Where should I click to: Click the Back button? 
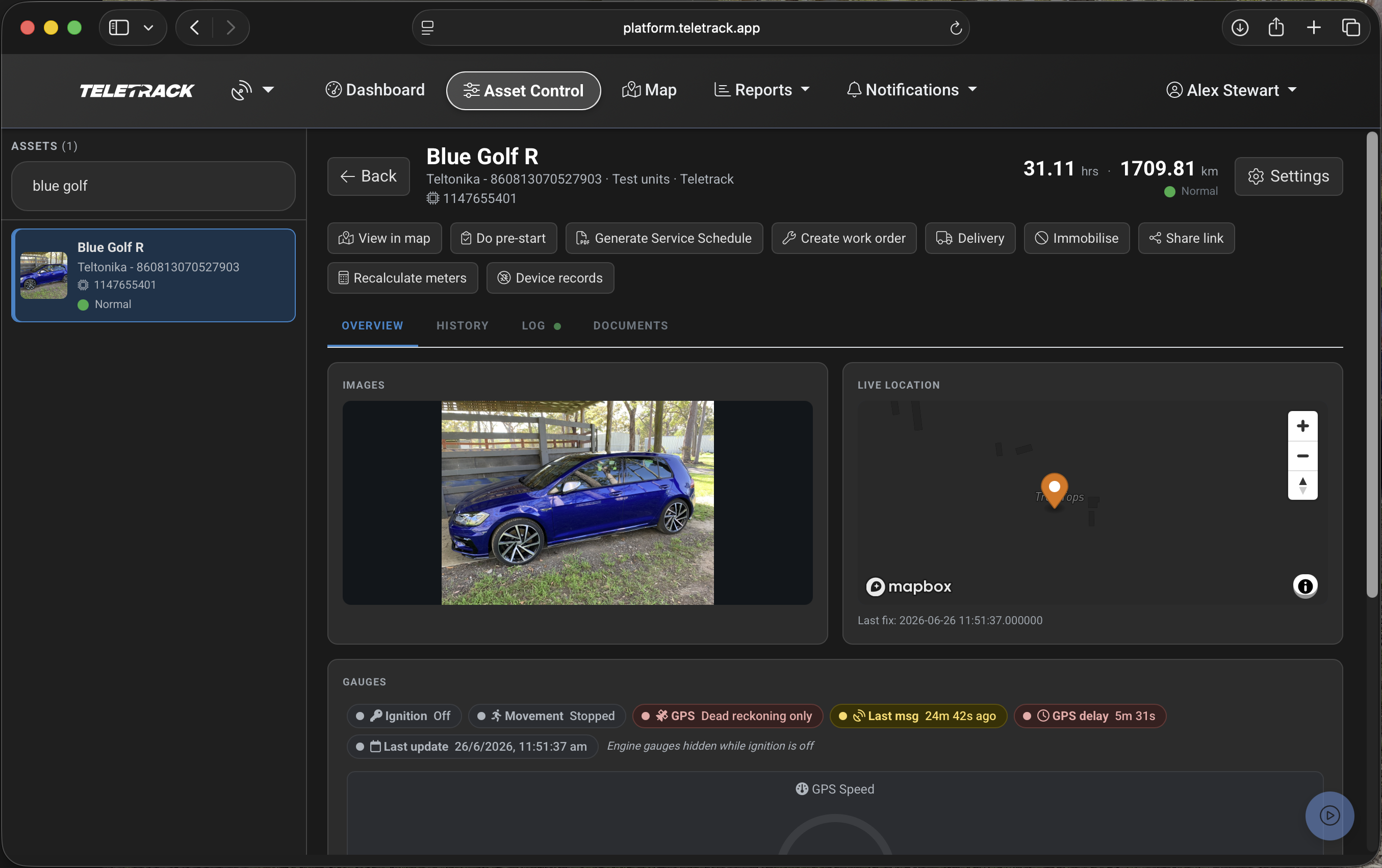(369, 176)
